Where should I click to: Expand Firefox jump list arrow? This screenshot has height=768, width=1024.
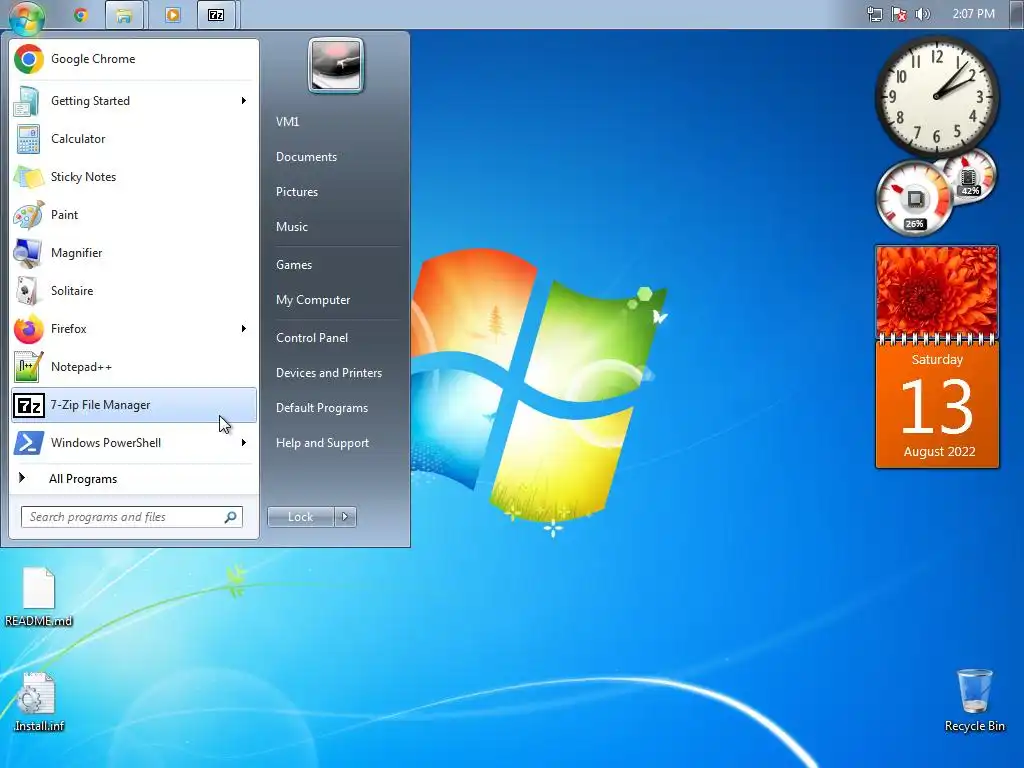pyautogui.click(x=244, y=328)
